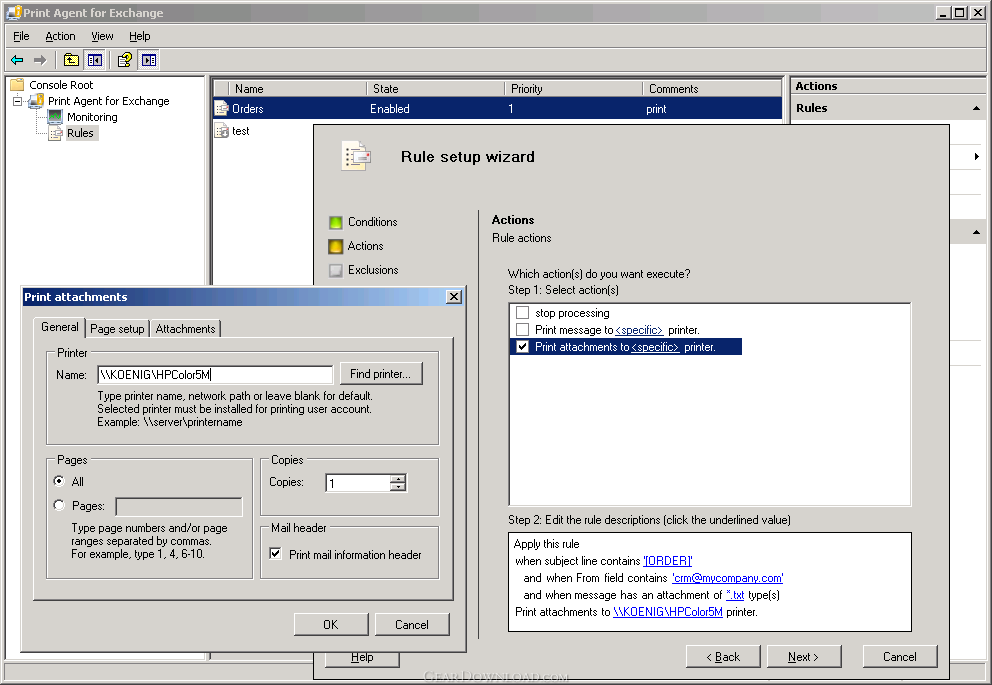The image size is (992, 685).
Task: Click the '< Back' wizard button
Action: (723, 657)
